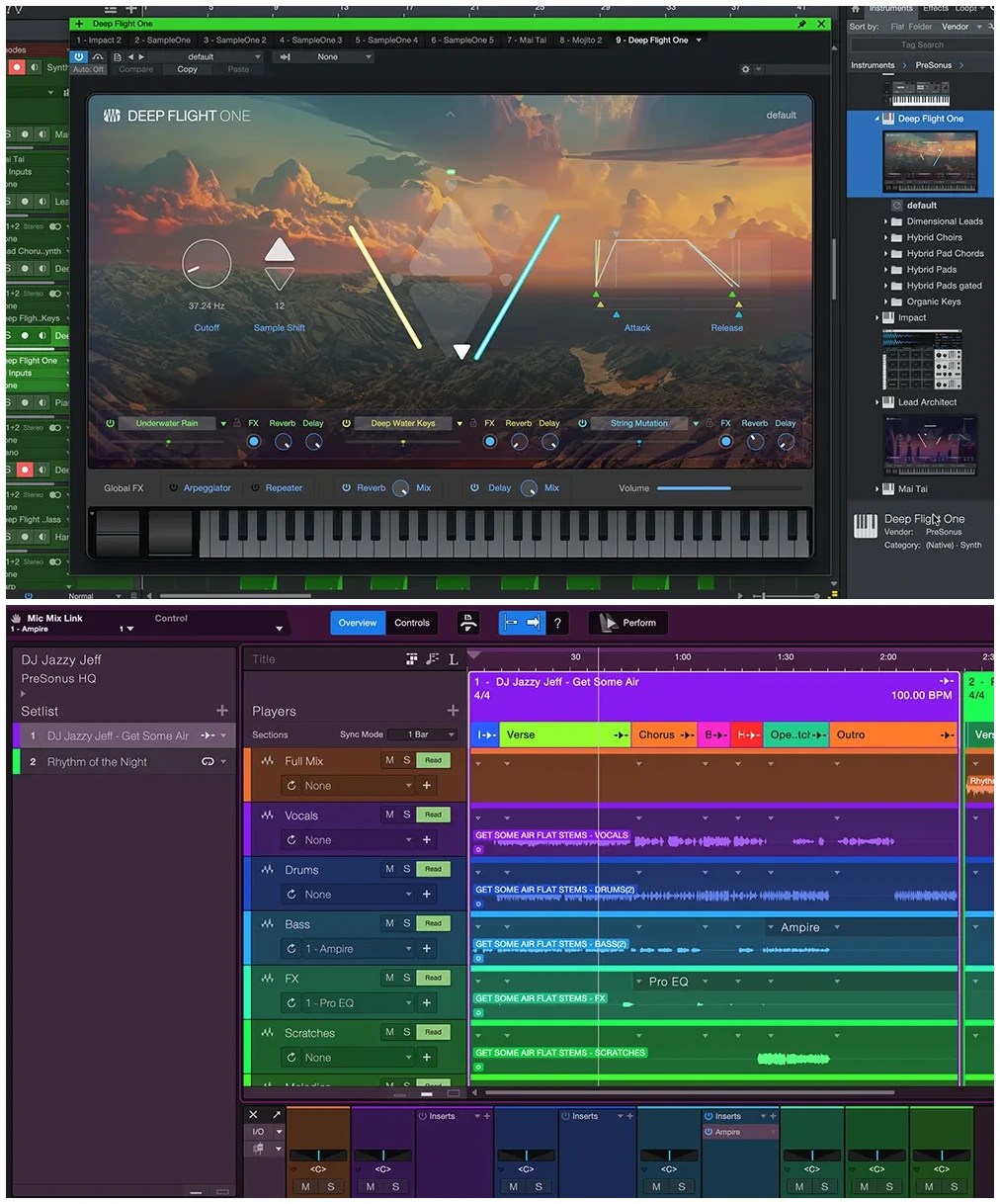Image resolution: width=1000 pixels, height=1204 pixels.
Task: Click the Deep Flight One browser thumbnail
Action: point(929,161)
